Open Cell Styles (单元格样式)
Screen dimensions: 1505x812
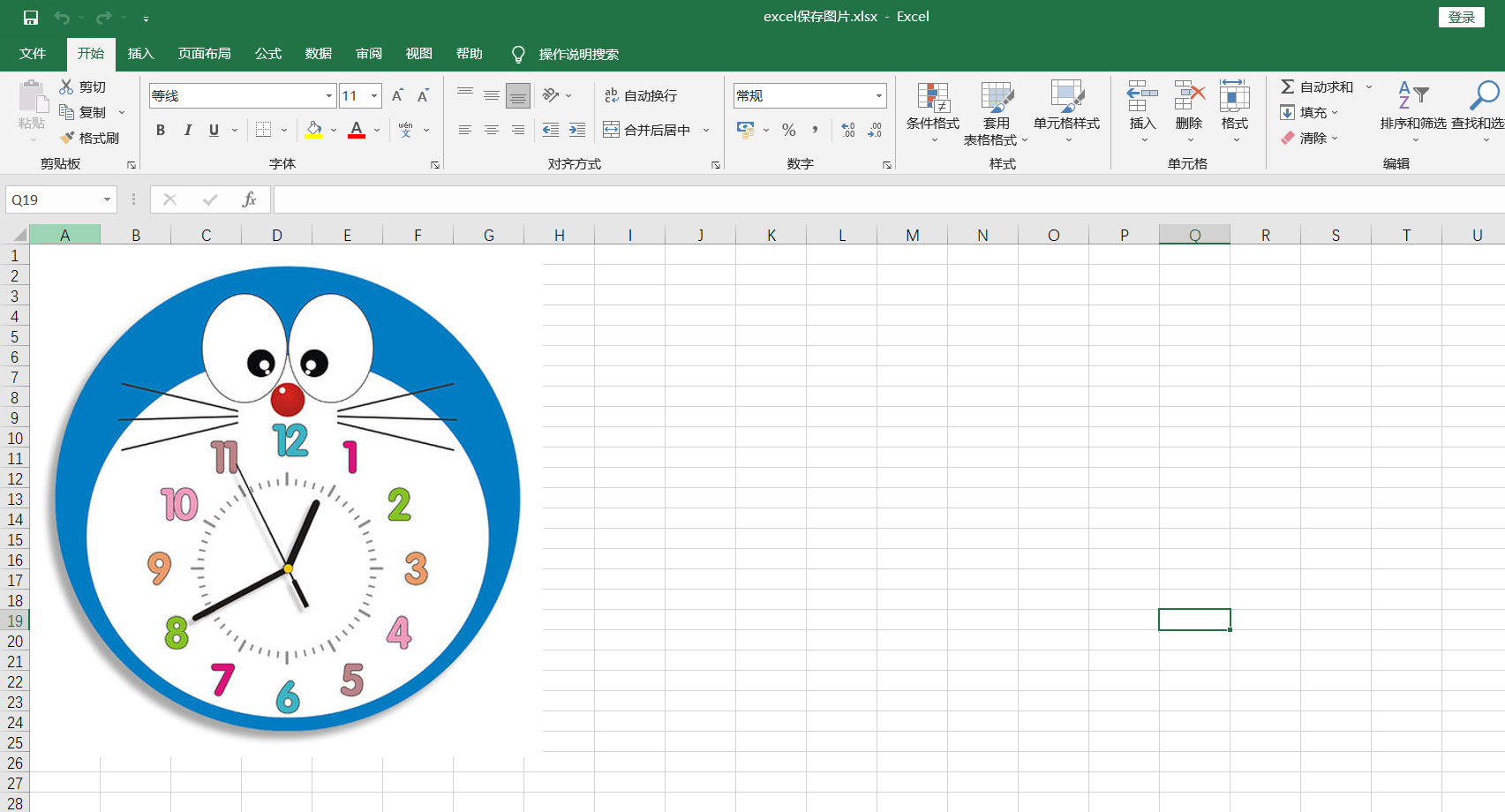[1066, 113]
